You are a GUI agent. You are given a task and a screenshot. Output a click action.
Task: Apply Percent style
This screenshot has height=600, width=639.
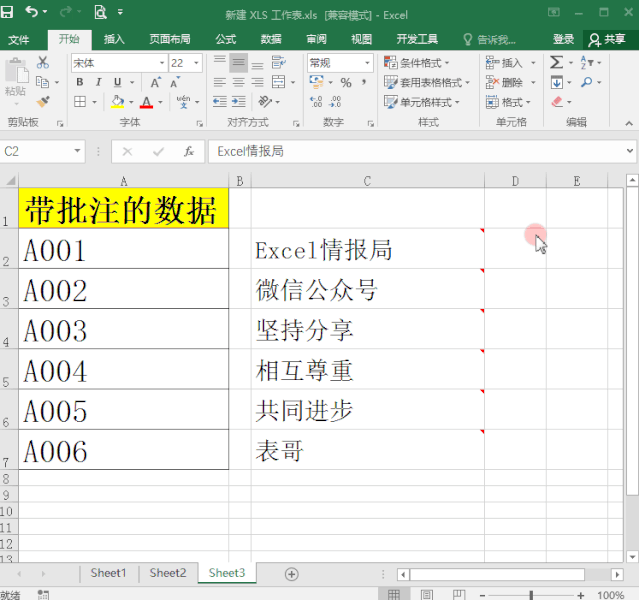pos(346,83)
